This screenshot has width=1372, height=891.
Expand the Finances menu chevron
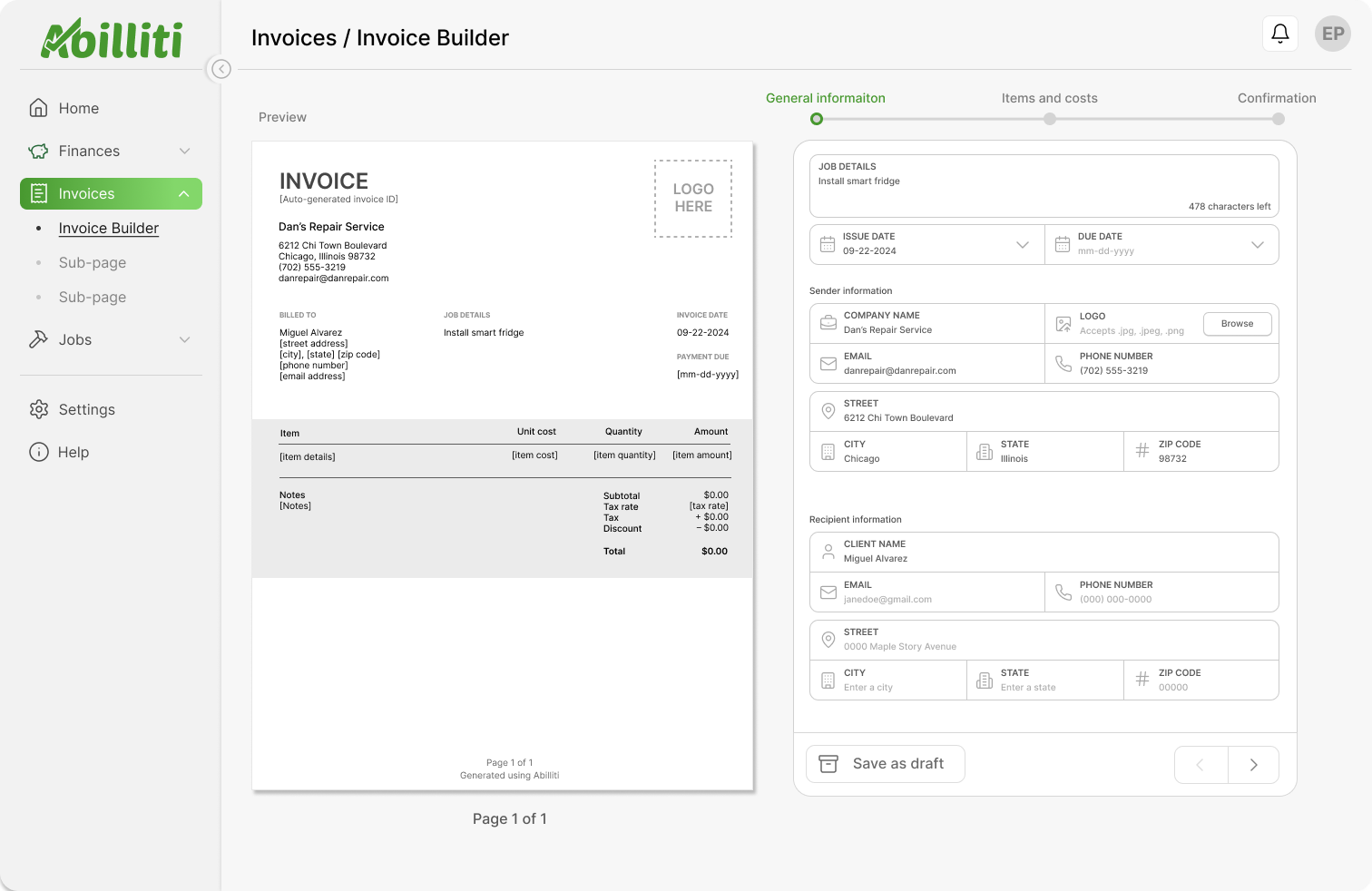(x=184, y=151)
